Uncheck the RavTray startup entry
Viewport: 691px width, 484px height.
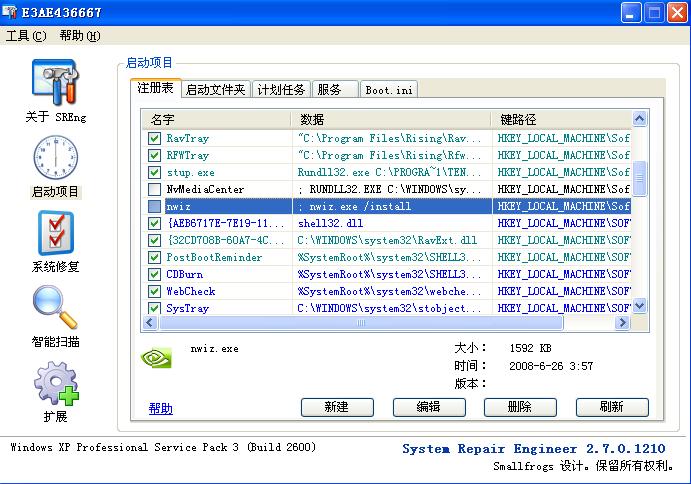[x=154, y=138]
